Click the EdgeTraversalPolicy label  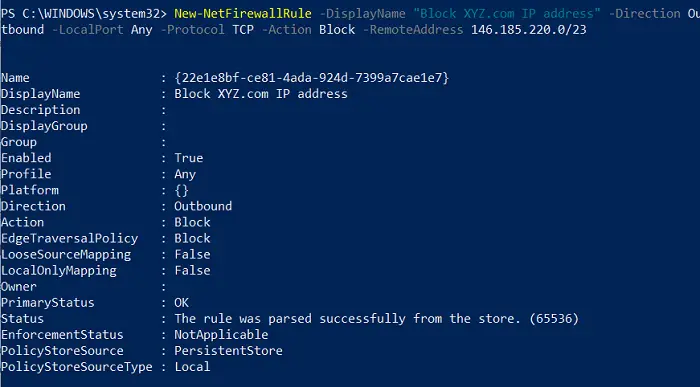pos(69,238)
